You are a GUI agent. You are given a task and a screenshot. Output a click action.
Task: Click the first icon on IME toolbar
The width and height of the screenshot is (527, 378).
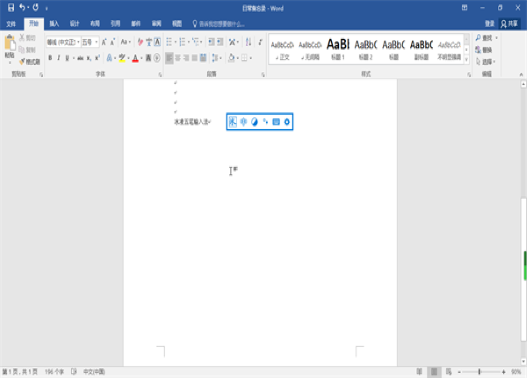pyautogui.click(x=233, y=122)
